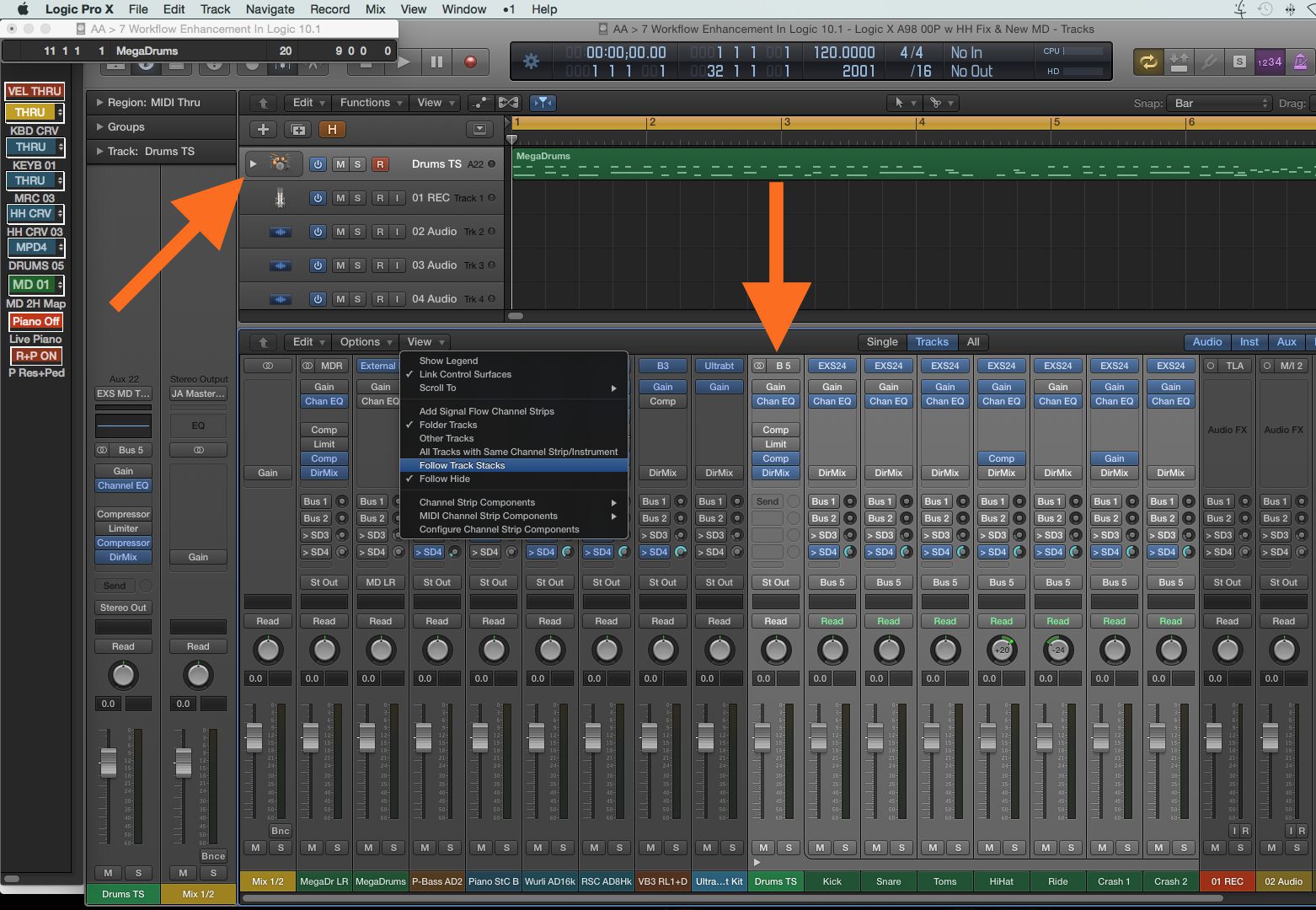Image resolution: width=1316 pixels, height=910 pixels.
Task: Click the EXS24 instrument slot on Kick
Action: 832,366
